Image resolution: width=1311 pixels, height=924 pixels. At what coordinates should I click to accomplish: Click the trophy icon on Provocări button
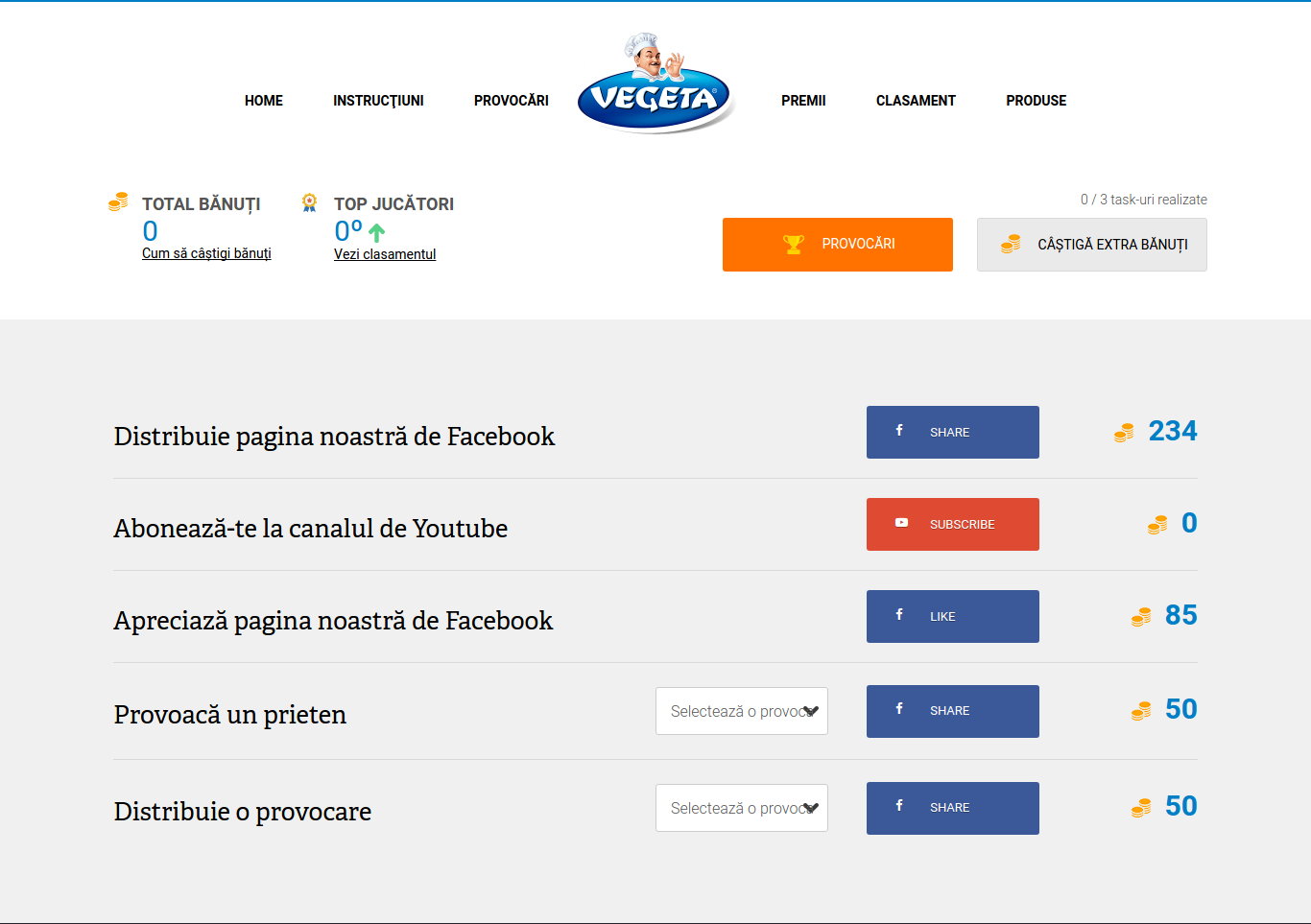pyautogui.click(x=794, y=245)
